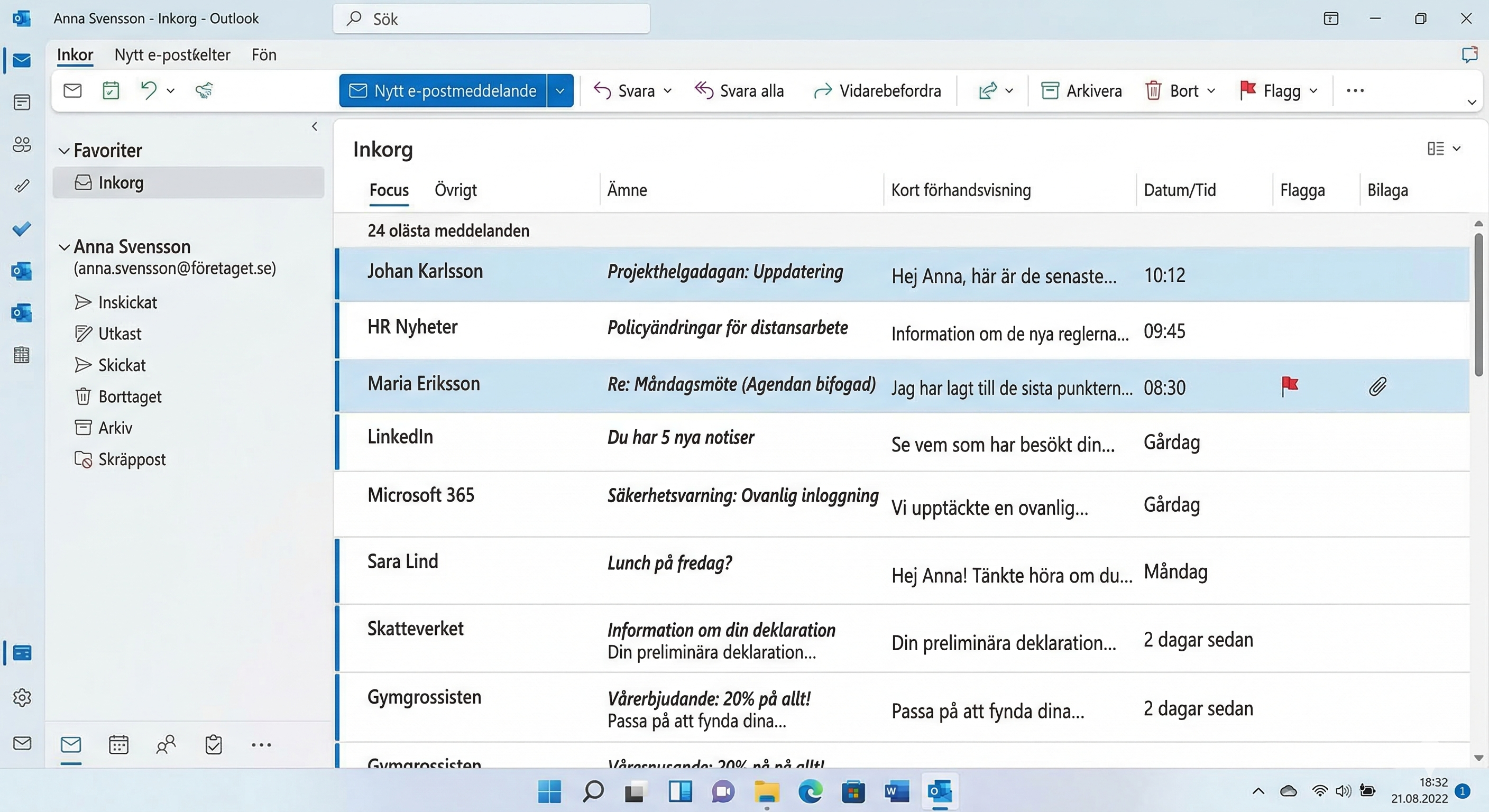1489x812 pixels.
Task: Click the envelope icon at toolbar start
Action: coord(72,90)
